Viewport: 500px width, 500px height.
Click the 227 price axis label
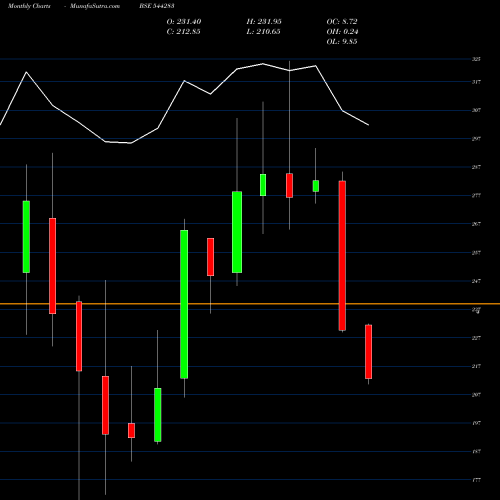(476, 338)
